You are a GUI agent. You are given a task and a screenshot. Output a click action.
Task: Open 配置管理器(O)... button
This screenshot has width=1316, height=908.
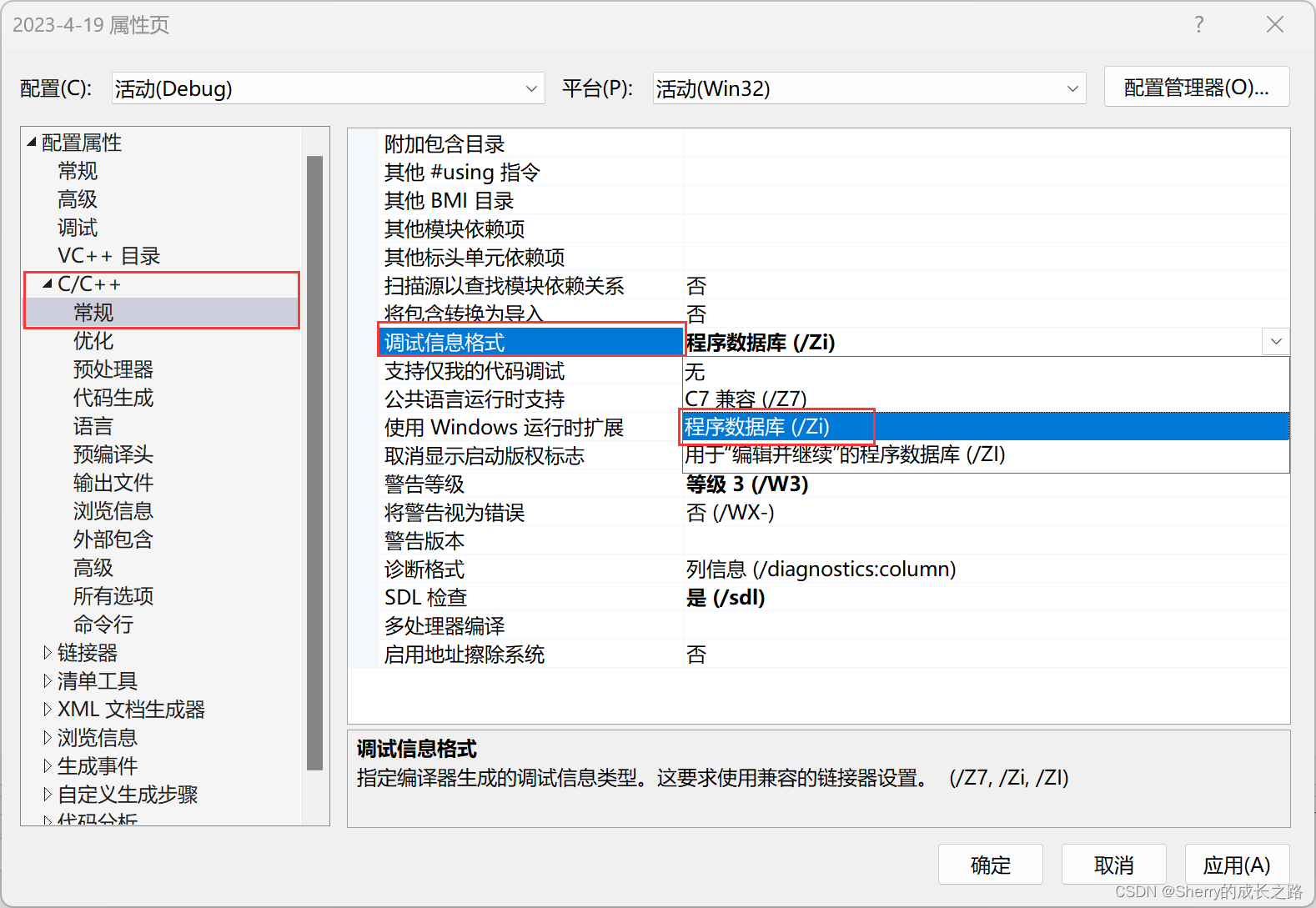(1197, 87)
